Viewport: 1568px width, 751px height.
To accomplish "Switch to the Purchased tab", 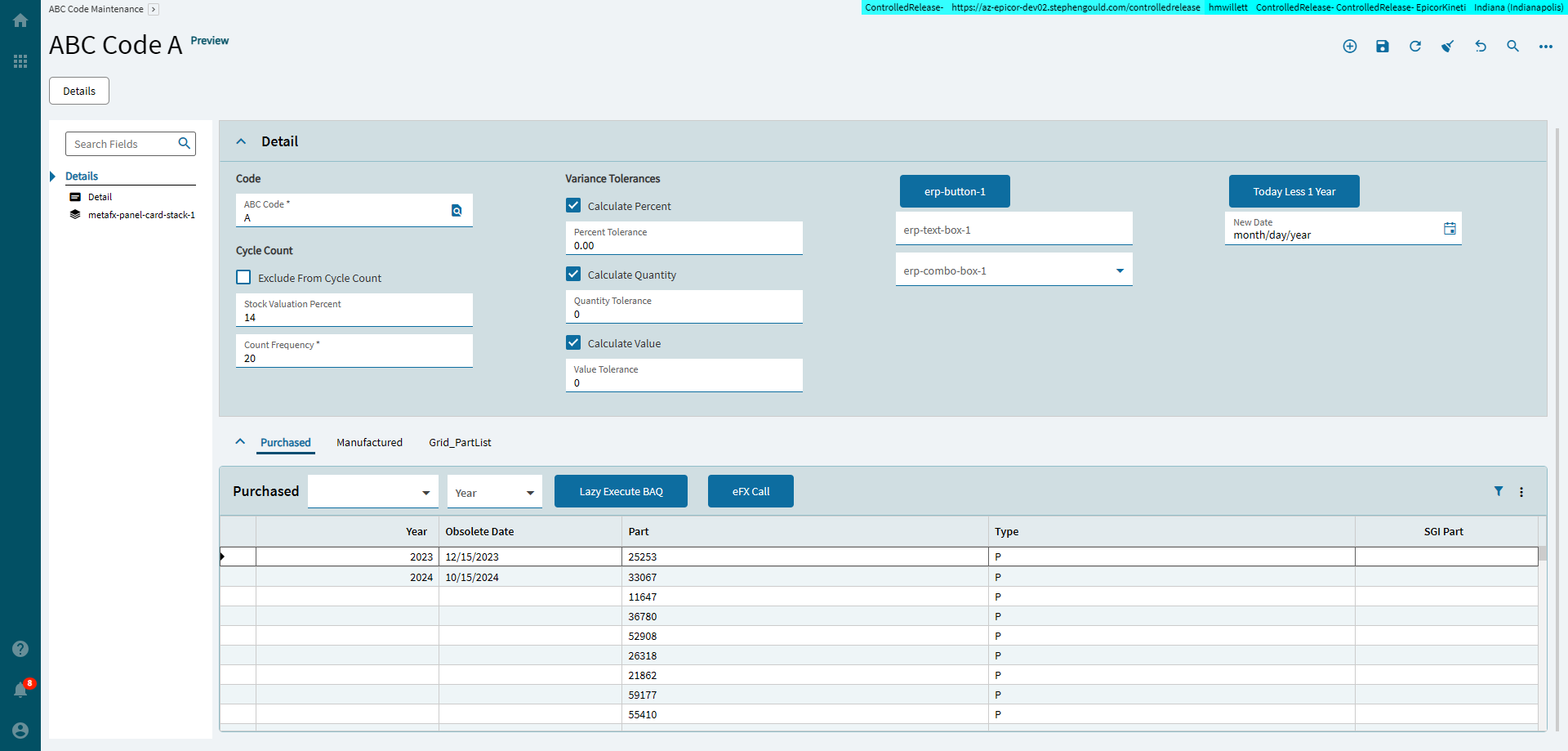I will (x=285, y=442).
